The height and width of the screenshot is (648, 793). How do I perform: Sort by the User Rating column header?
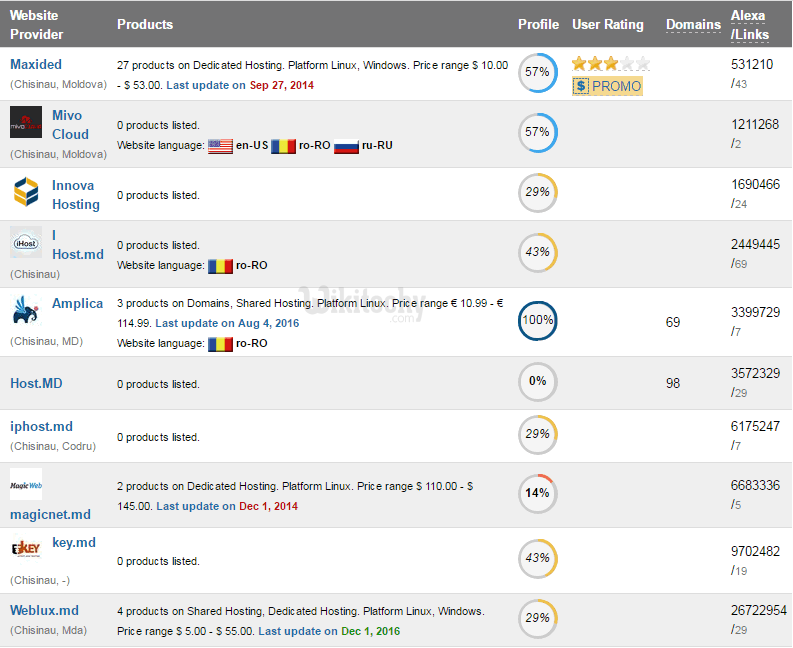coord(609,24)
